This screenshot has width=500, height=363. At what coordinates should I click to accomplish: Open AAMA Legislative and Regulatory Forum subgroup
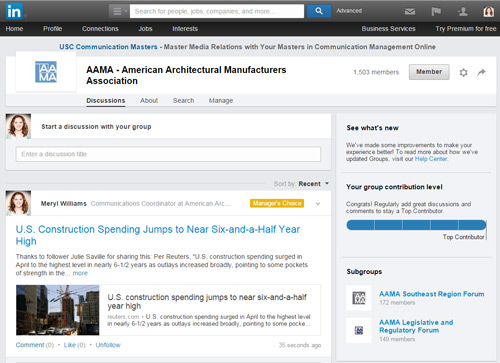[x=416, y=326]
